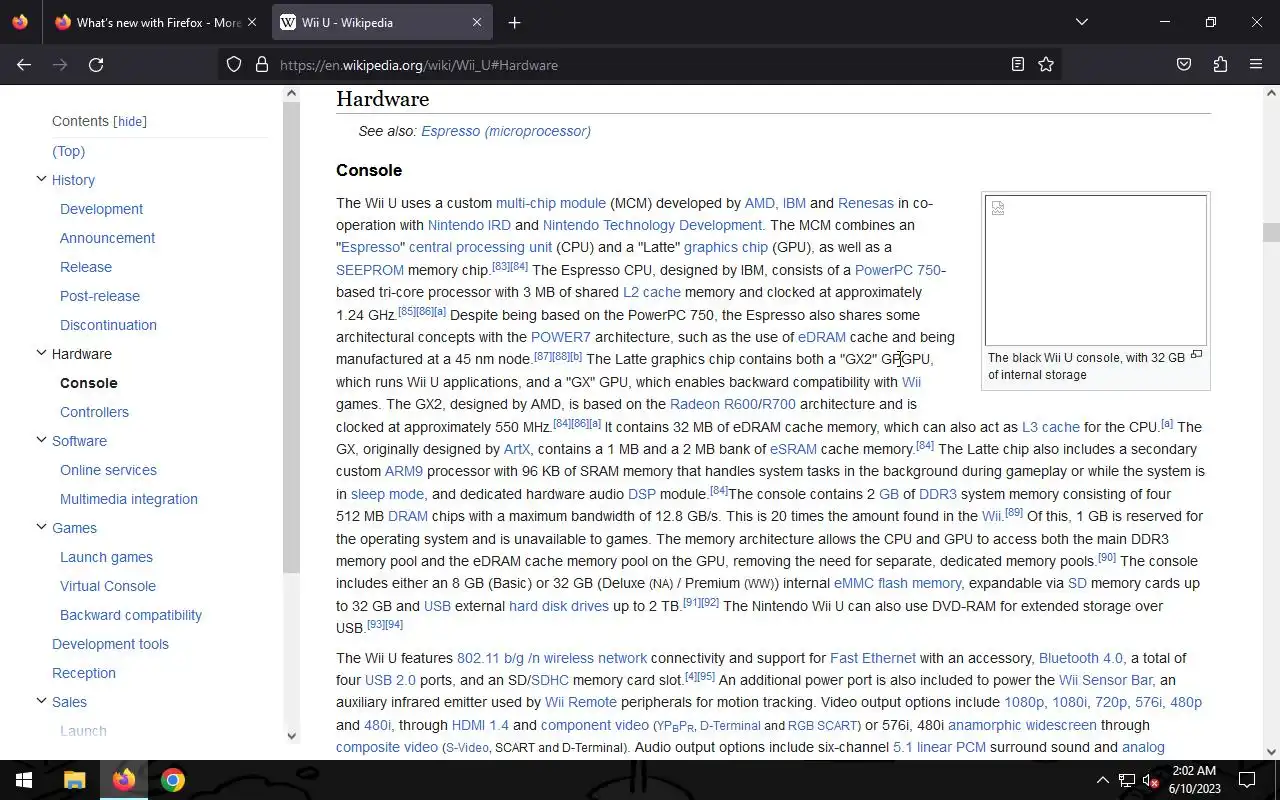
Task: Open the network status tray icon
Action: coord(1127,780)
